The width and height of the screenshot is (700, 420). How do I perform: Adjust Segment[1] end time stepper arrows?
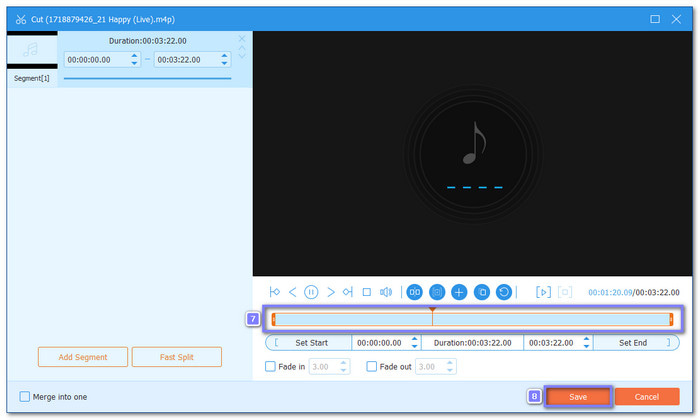click(x=225, y=59)
